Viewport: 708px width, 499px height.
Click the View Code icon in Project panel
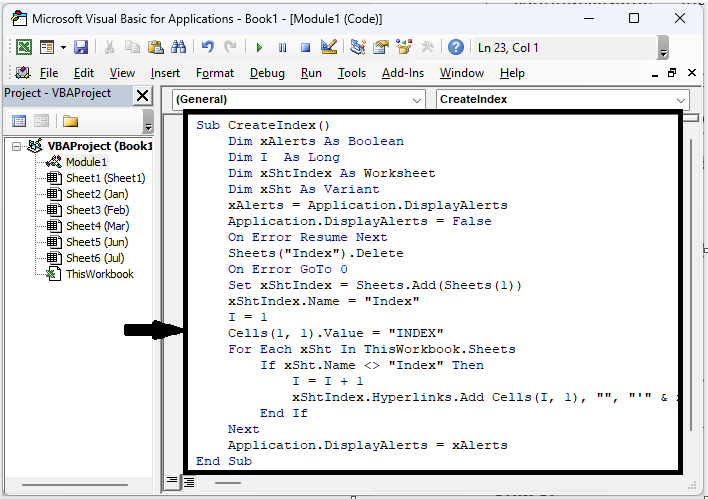19,121
